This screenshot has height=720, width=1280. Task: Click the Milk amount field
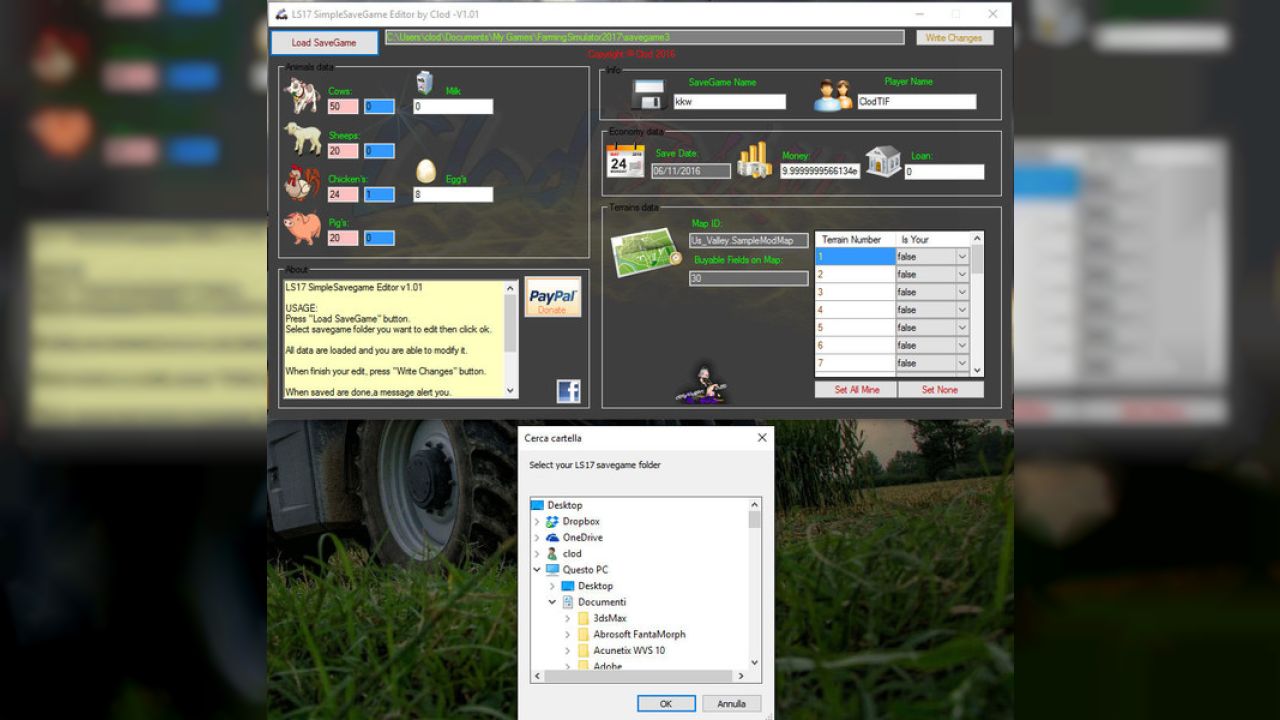tap(453, 106)
